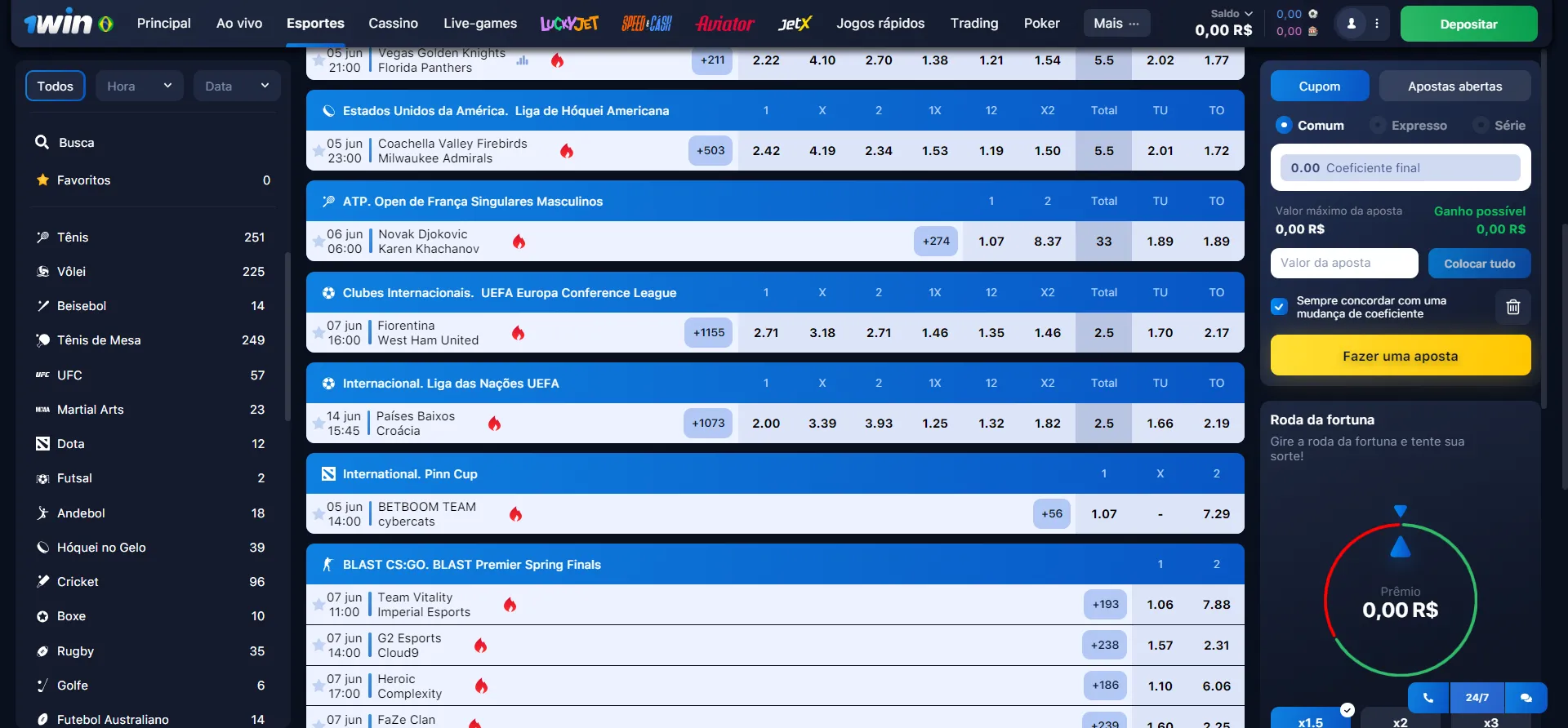Toggle always agree with coefficient change checkbox
This screenshot has height=728, width=1568.
pyautogui.click(x=1279, y=307)
